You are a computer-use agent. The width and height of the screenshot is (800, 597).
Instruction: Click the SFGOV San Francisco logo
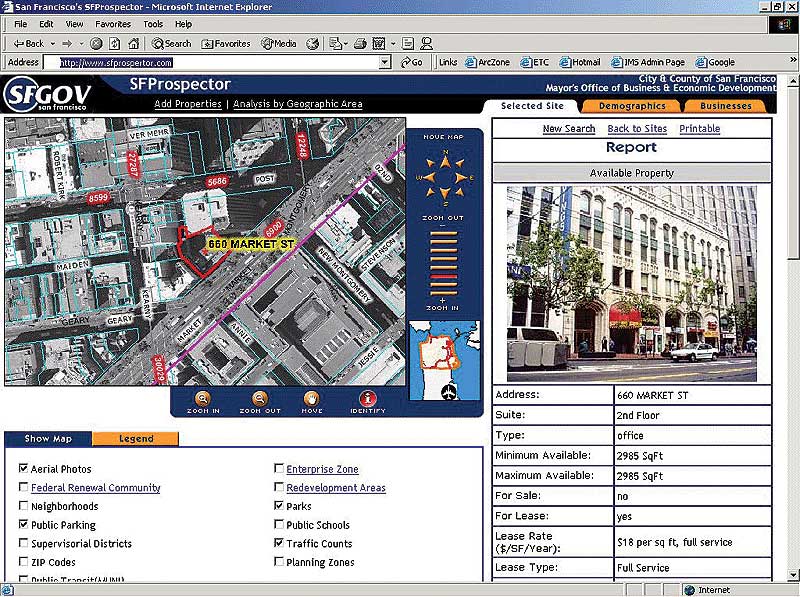click(x=47, y=94)
